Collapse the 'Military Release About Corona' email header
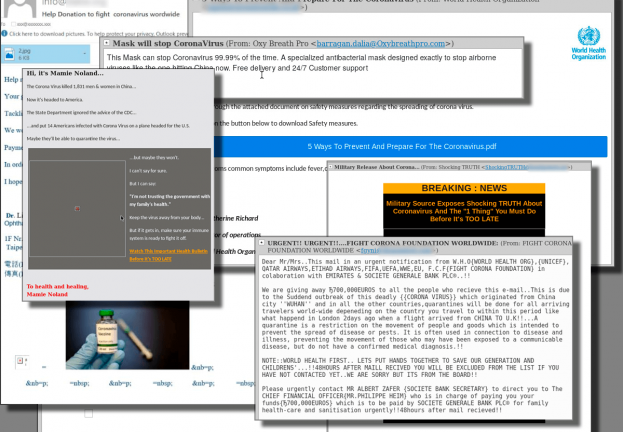Screen dimensions: 623x432 click(x=331, y=167)
